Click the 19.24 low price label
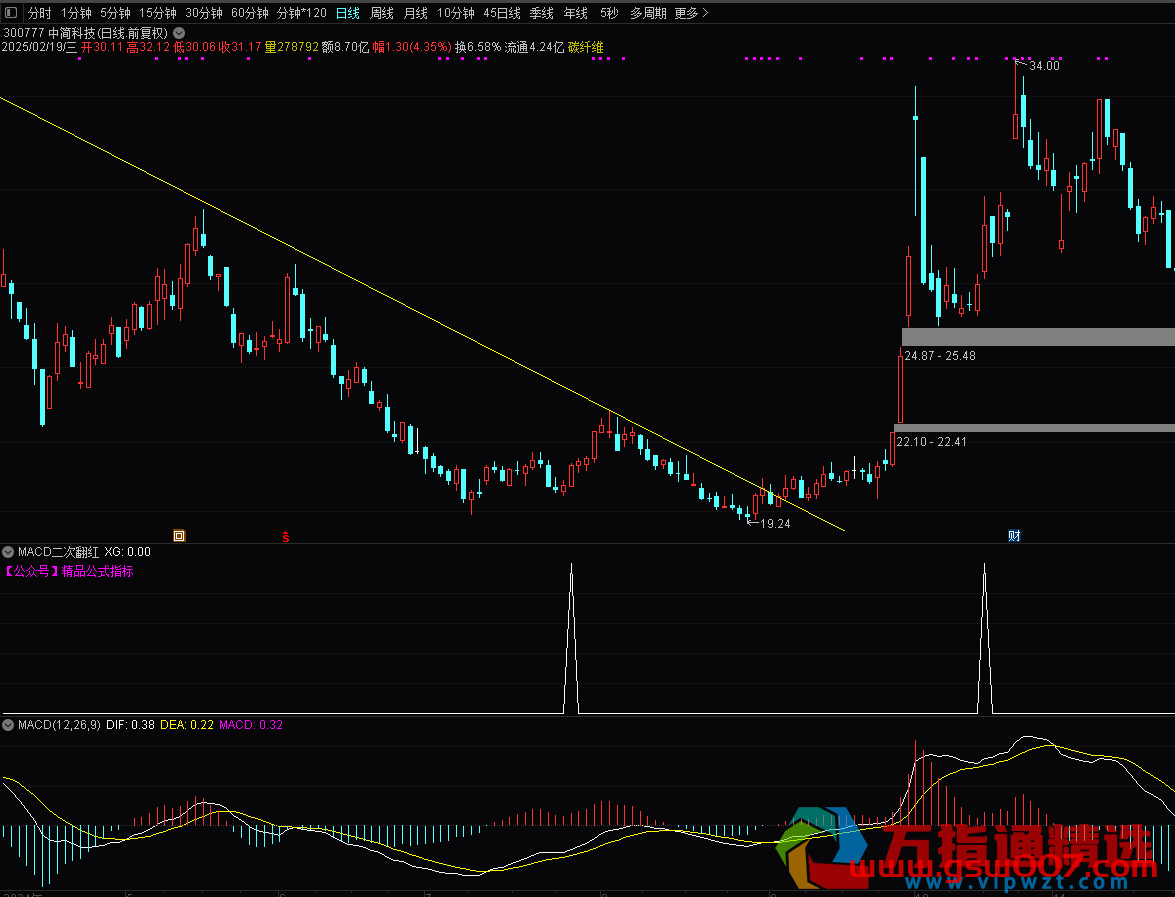 point(776,524)
